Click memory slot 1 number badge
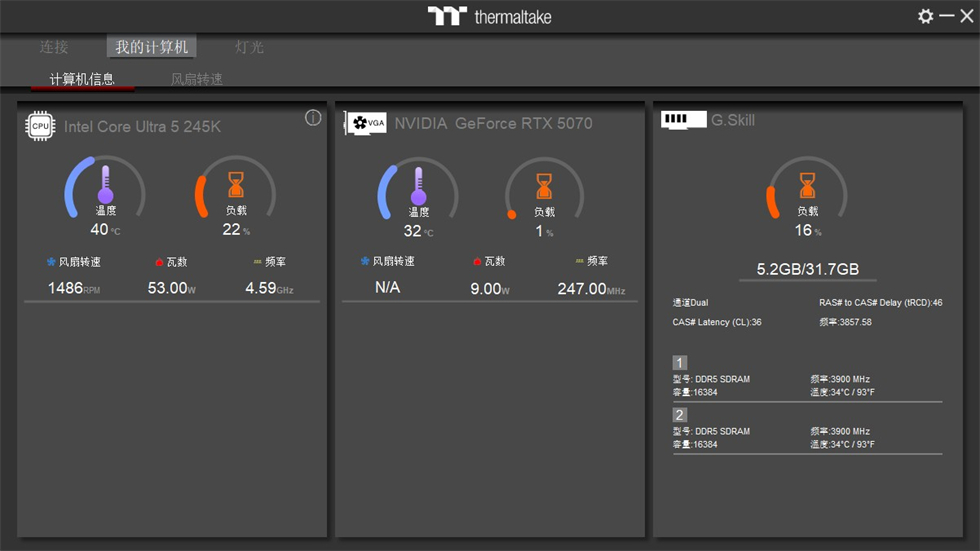 [x=680, y=362]
